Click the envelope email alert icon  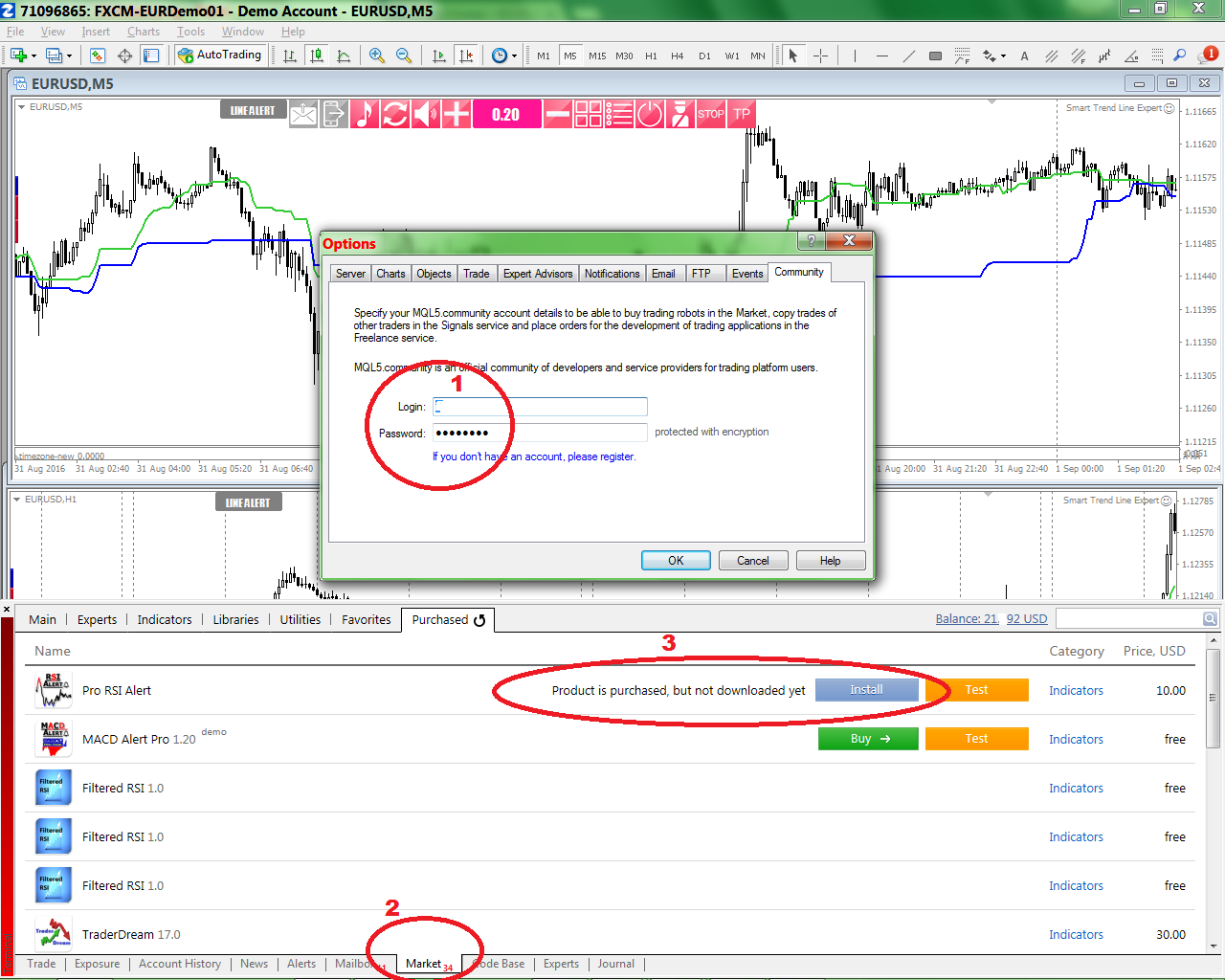point(303,114)
